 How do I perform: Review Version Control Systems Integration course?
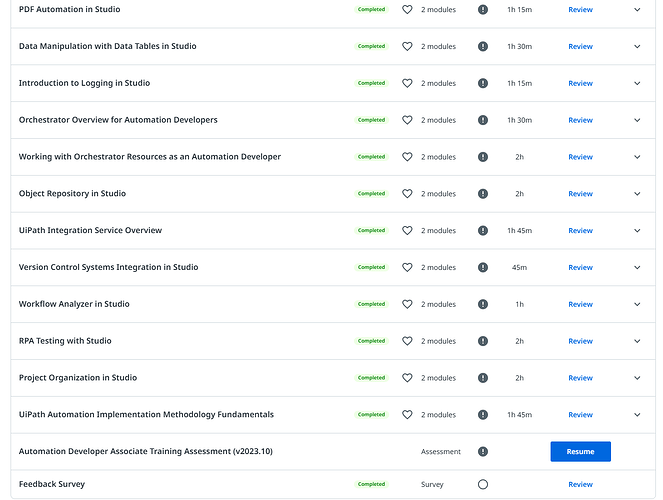tap(580, 267)
